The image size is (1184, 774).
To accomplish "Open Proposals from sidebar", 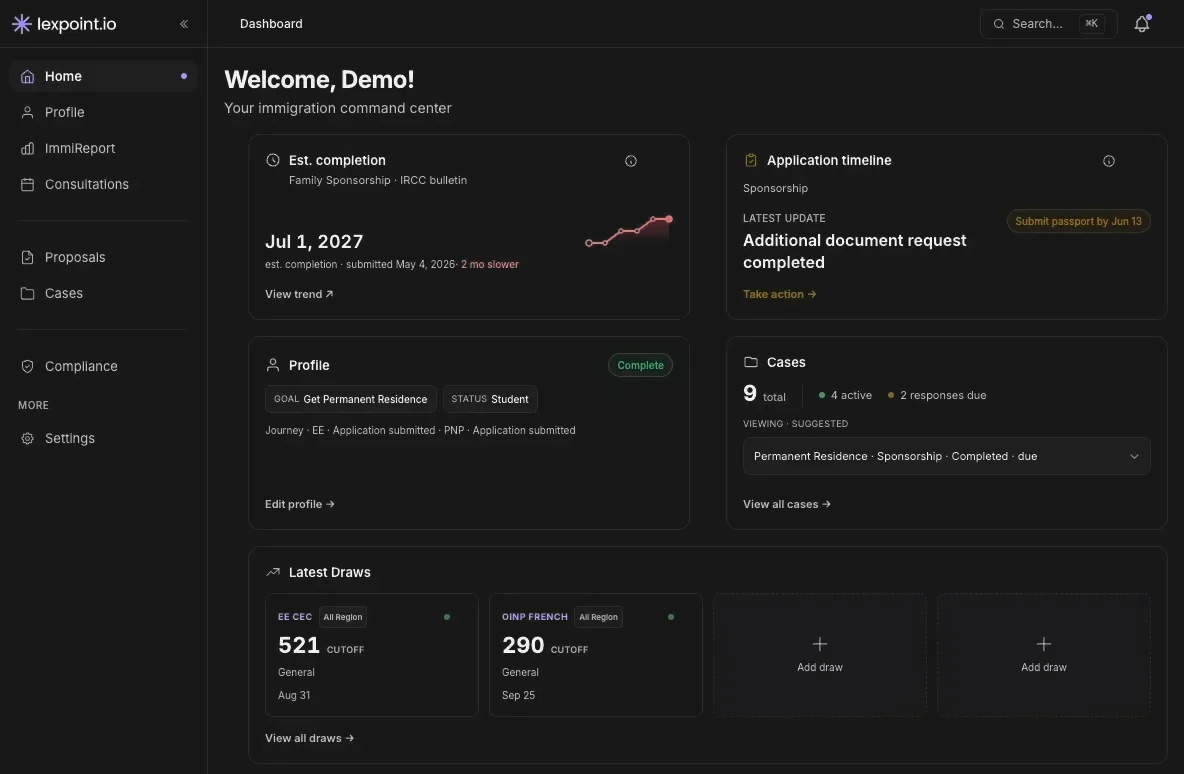I will click(103, 257).
